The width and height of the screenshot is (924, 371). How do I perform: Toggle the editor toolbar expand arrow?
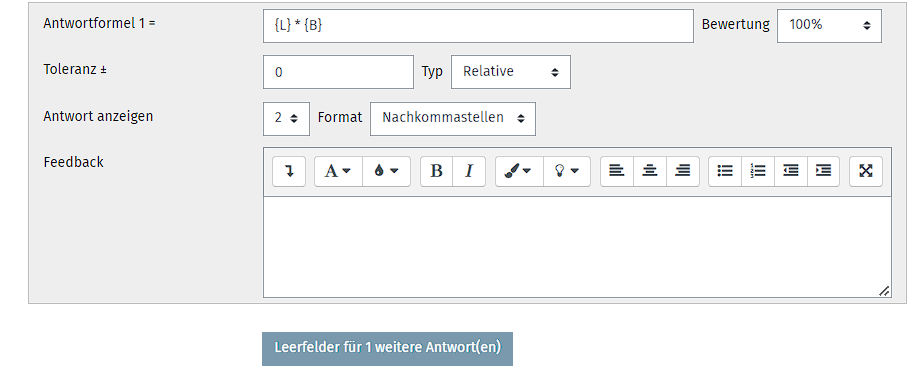[289, 171]
